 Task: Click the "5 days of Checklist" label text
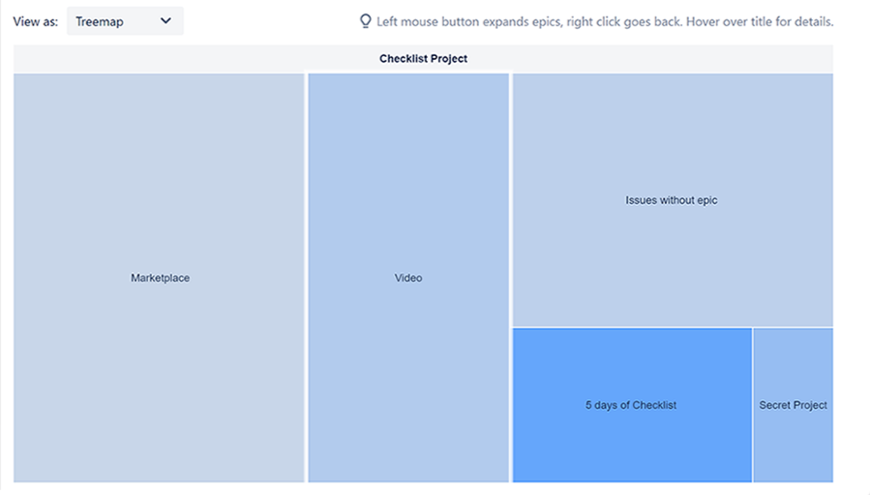click(x=631, y=405)
